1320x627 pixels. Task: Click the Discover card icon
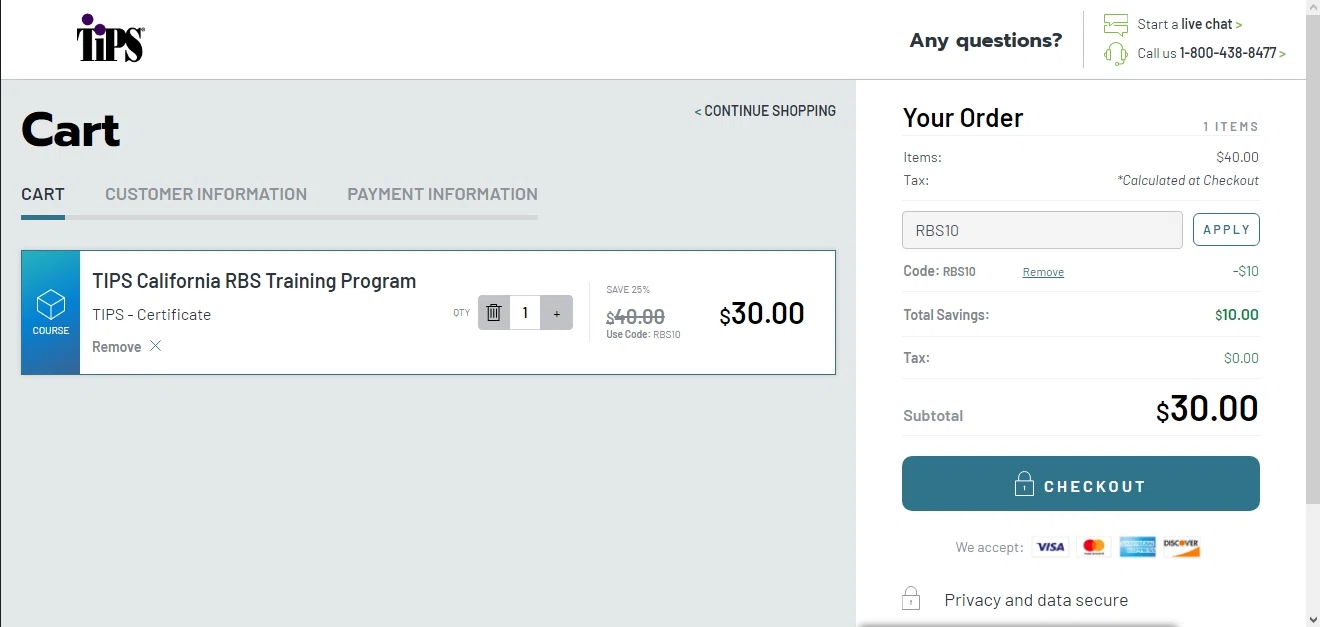click(1181, 547)
